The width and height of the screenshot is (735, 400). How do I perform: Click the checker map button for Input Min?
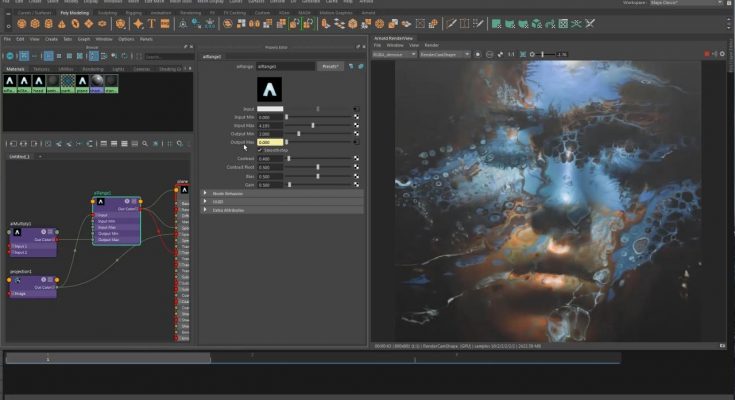click(356, 117)
